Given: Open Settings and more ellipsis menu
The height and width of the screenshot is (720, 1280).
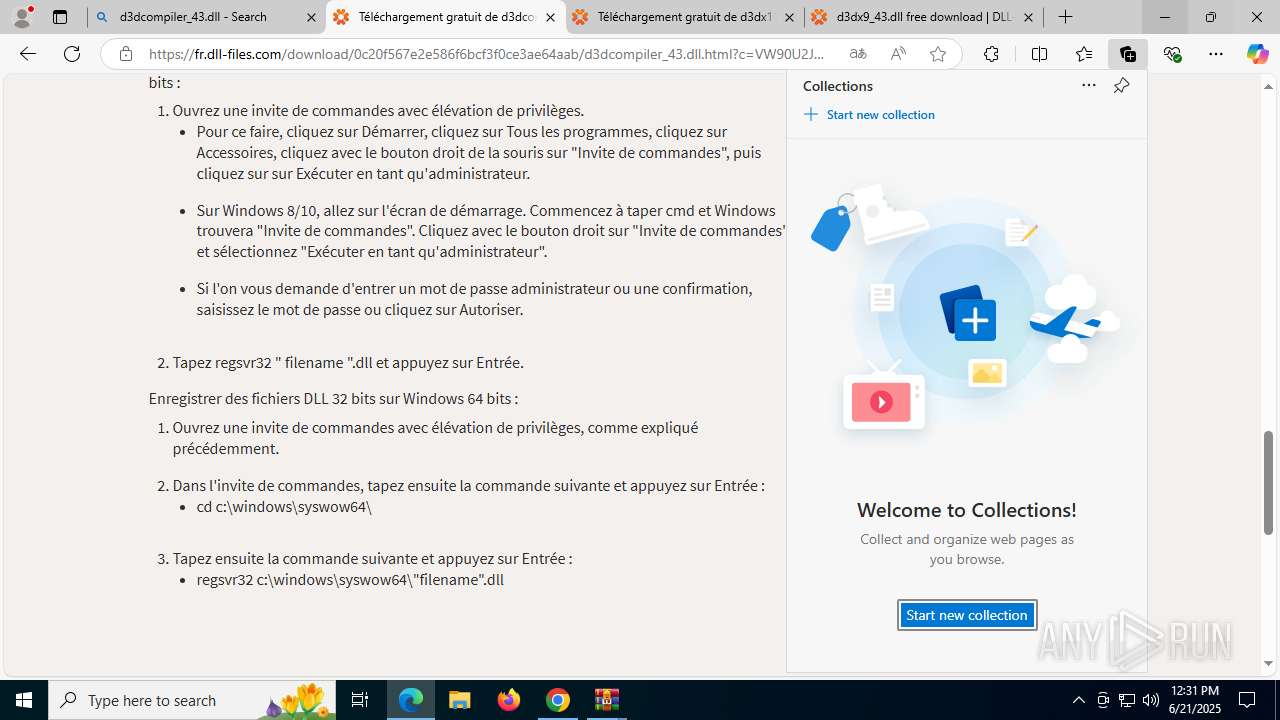Looking at the screenshot, I should pos(1216,54).
